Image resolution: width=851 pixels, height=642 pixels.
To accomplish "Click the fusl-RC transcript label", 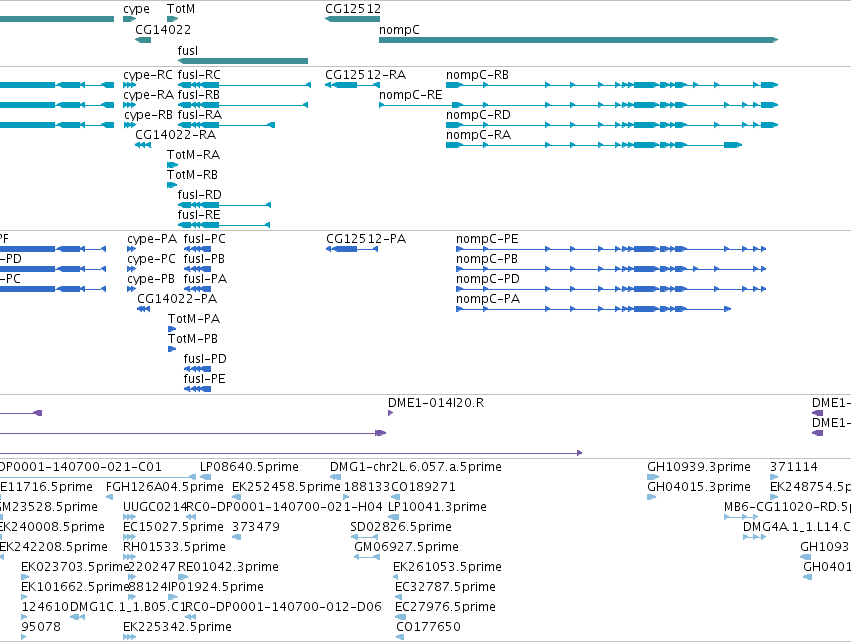I will tap(199, 75).
